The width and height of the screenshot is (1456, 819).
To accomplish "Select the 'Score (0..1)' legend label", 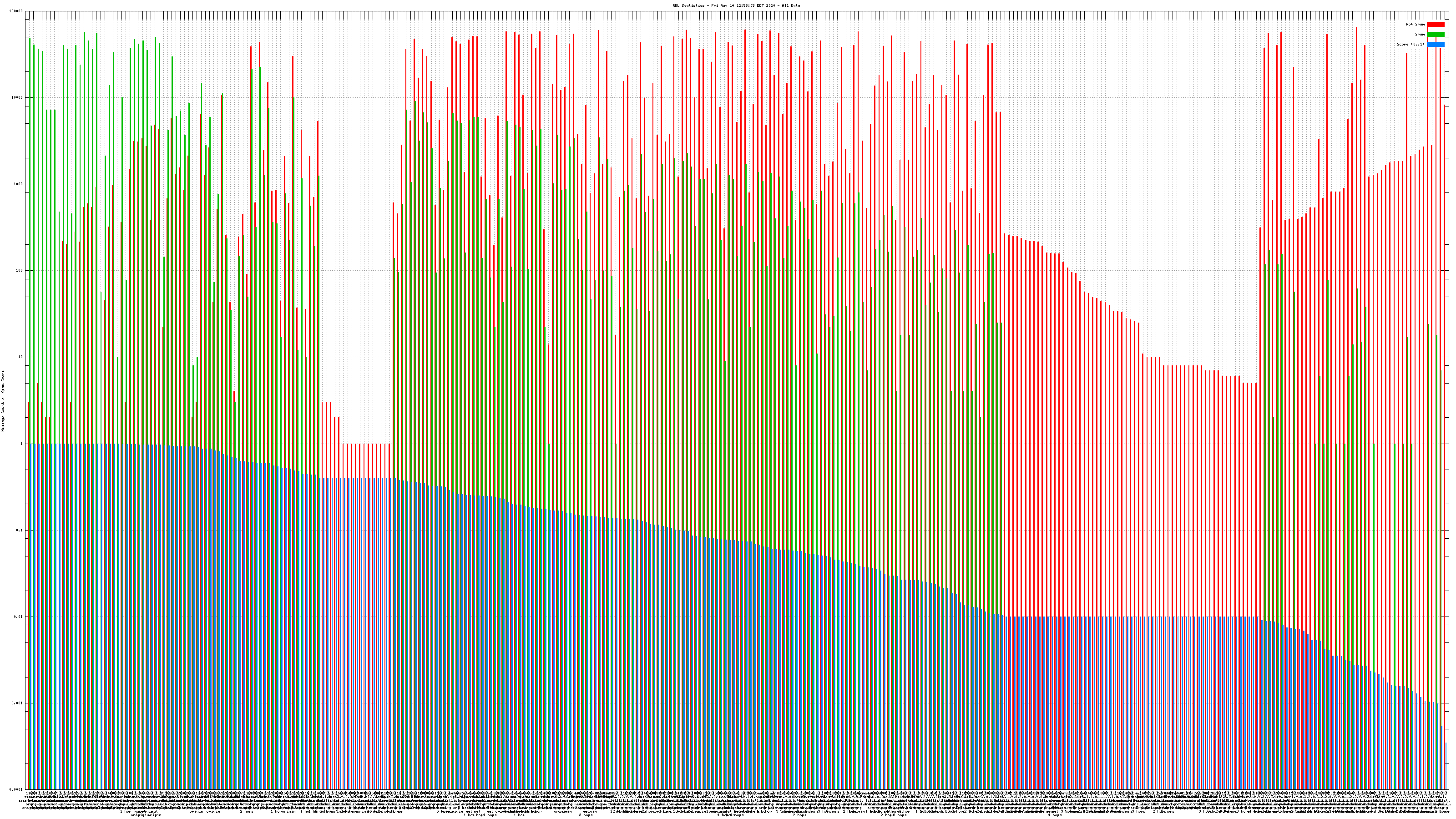I will pyautogui.click(x=1410, y=44).
